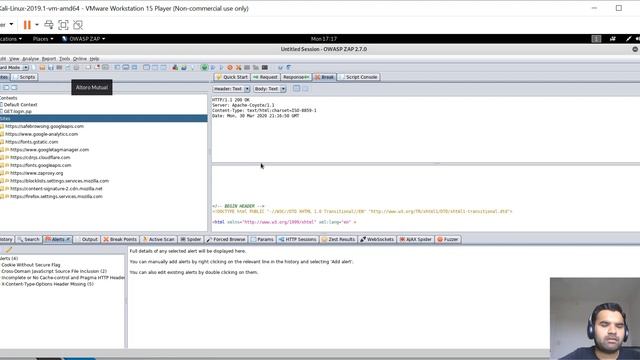Screen dimensions: 640x360
Task: Open the AJAX Spider tab
Action: click(x=416, y=239)
